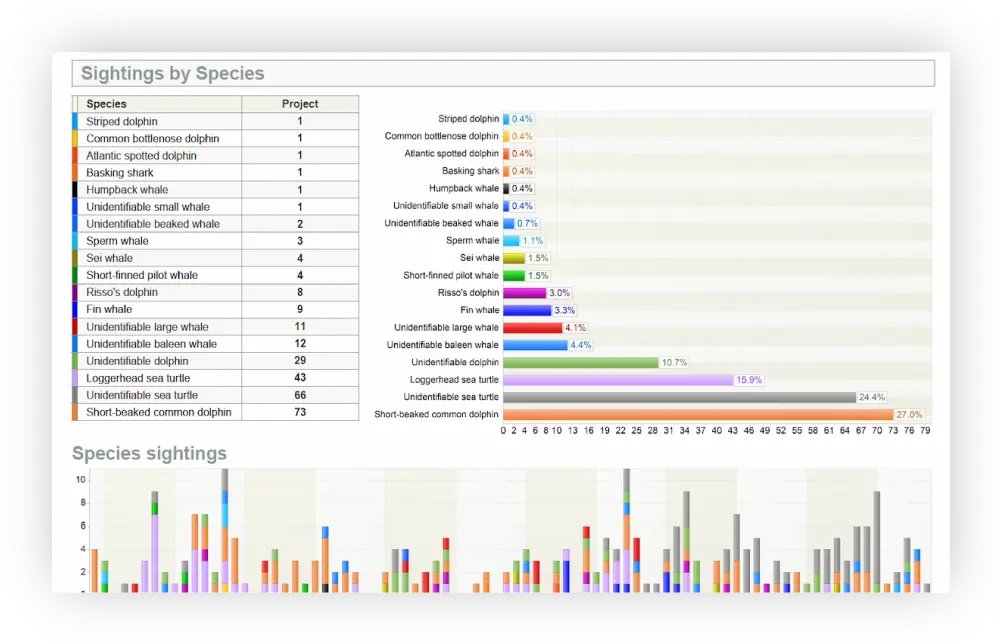
Task: Select Unidentifiable beaked whale table row
Action: point(216,224)
